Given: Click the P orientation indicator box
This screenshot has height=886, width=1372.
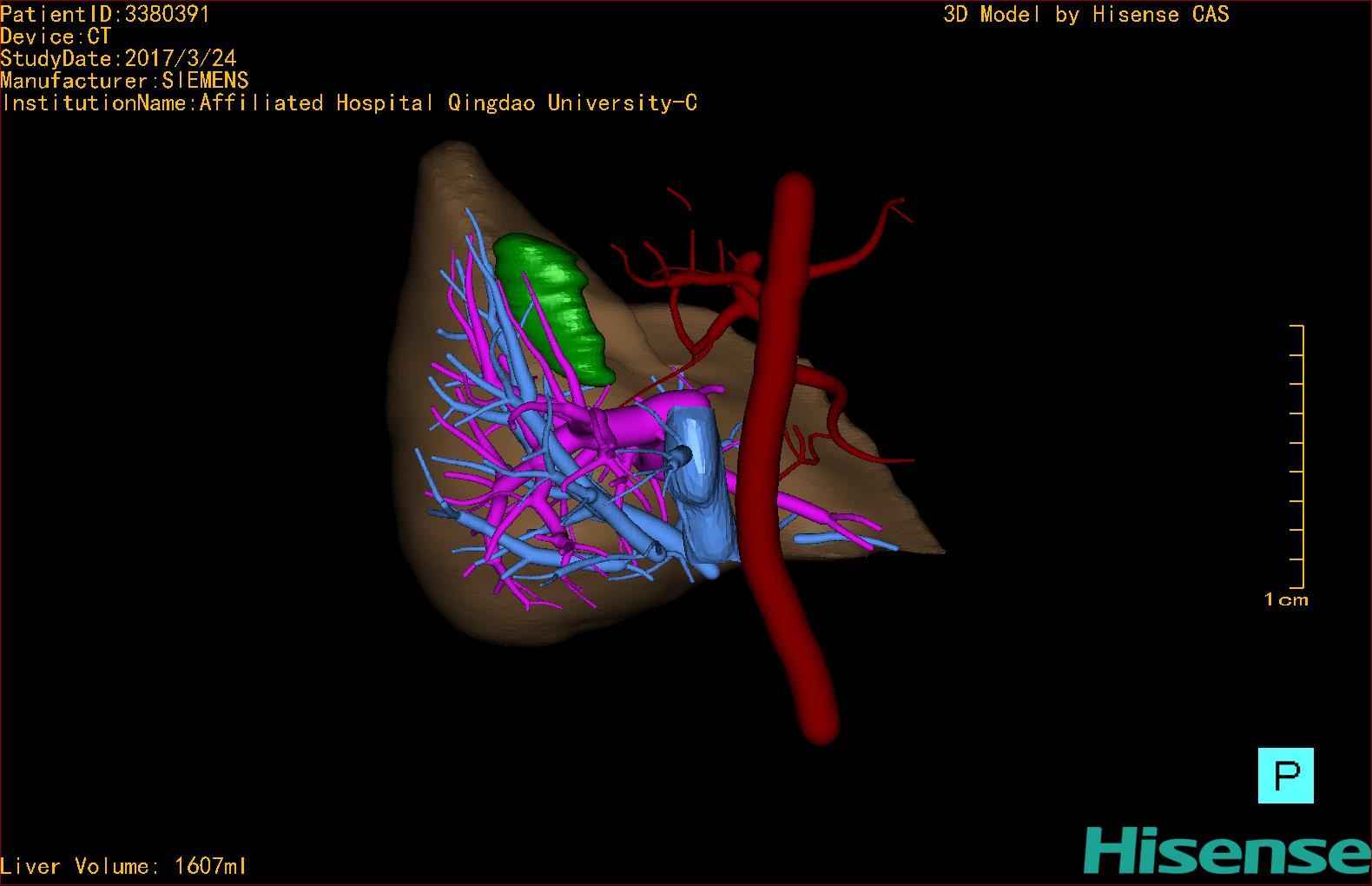Looking at the screenshot, I should (1285, 775).
